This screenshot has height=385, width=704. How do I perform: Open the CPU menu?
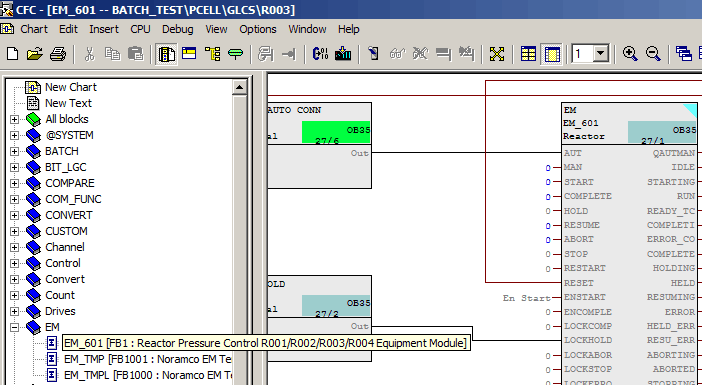tap(140, 29)
